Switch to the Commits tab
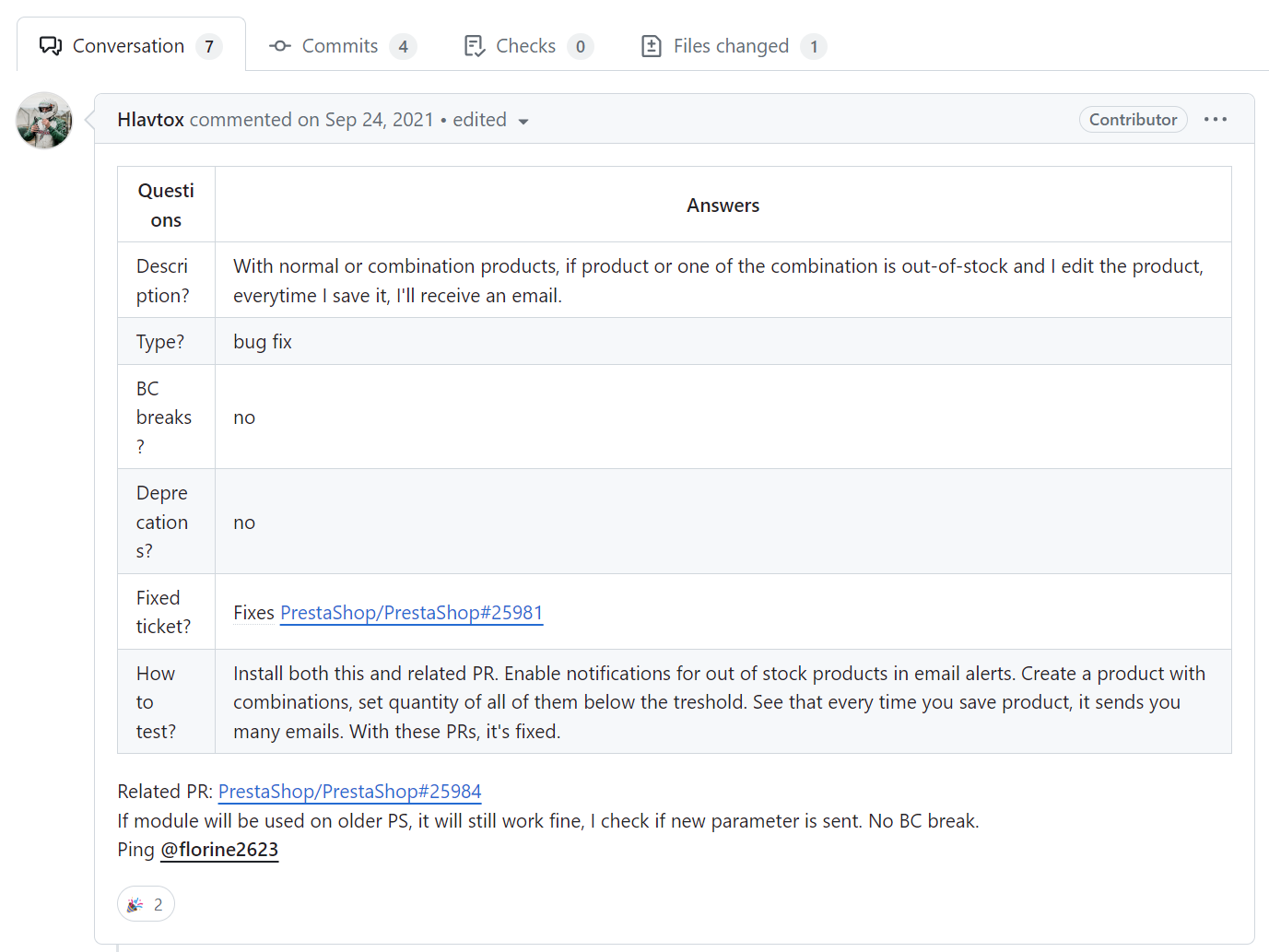Screen dimensions: 1269x952 tap(340, 46)
